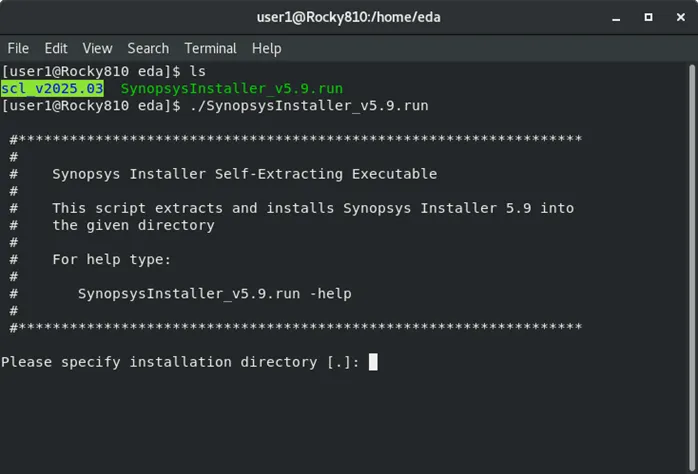Click the window title user1@Rocky810:/home/eda
This screenshot has width=698, height=474.
coord(349,17)
